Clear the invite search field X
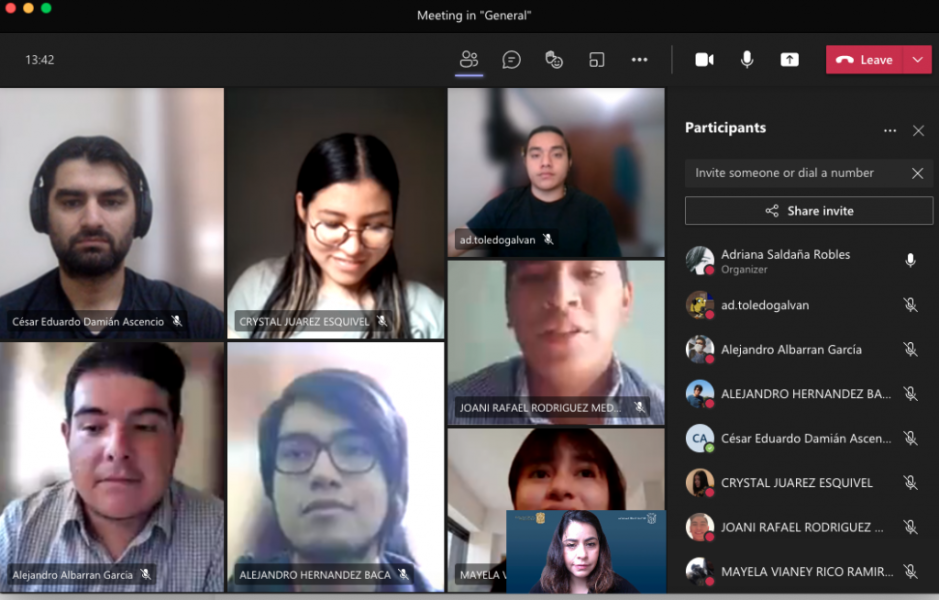The height and width of the screenshot is (600, 939). (917, 173)
